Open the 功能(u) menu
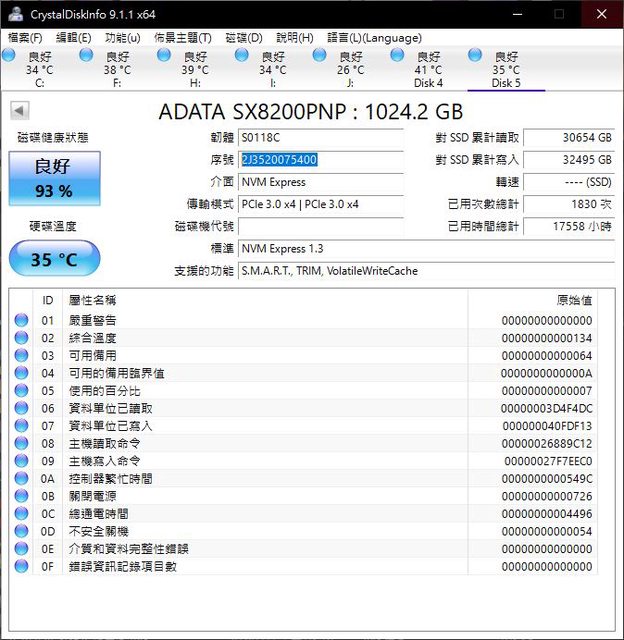This screenshot has height=640, width=624. [122, 38]
